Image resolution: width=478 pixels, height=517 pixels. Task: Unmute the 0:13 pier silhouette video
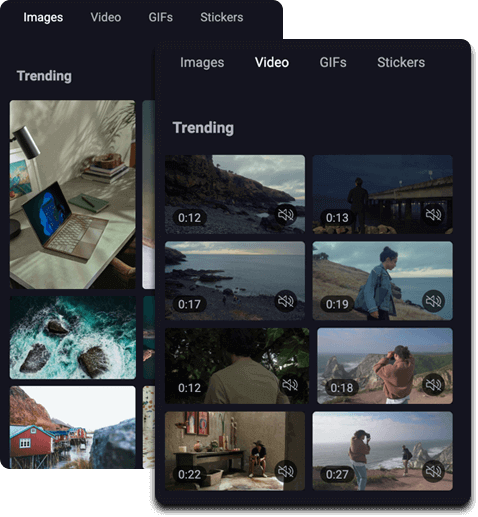pos(433,215)
